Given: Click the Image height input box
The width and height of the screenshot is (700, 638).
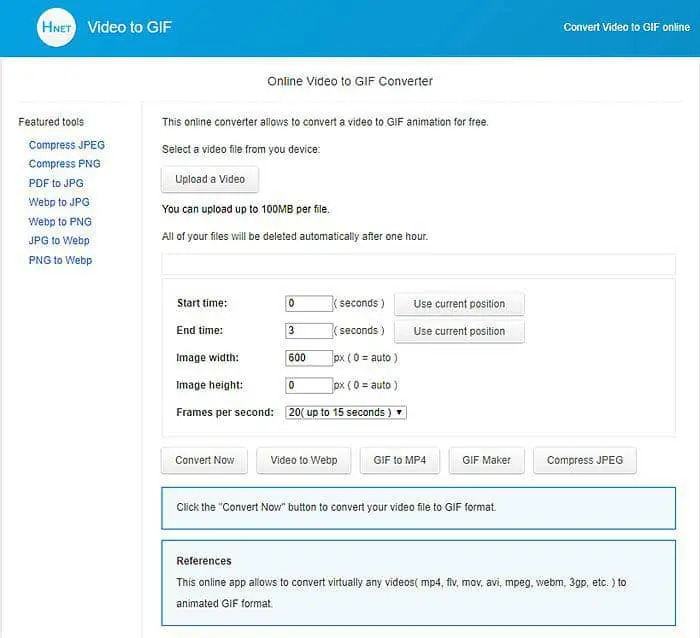Looking at the screenshot, I should click(x=309, y=385).
